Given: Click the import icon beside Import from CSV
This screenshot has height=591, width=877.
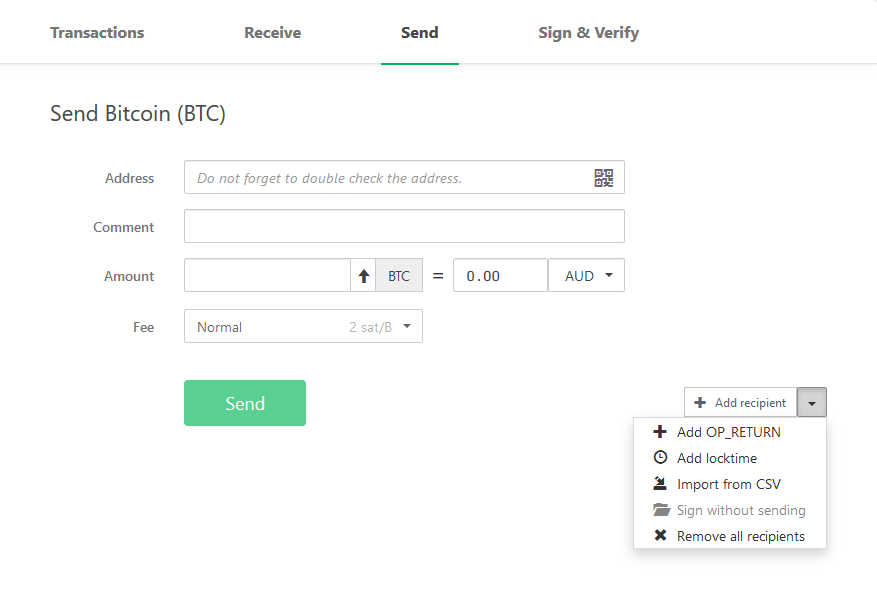Looking at the screenshot, I should click(x=660, y=483).
